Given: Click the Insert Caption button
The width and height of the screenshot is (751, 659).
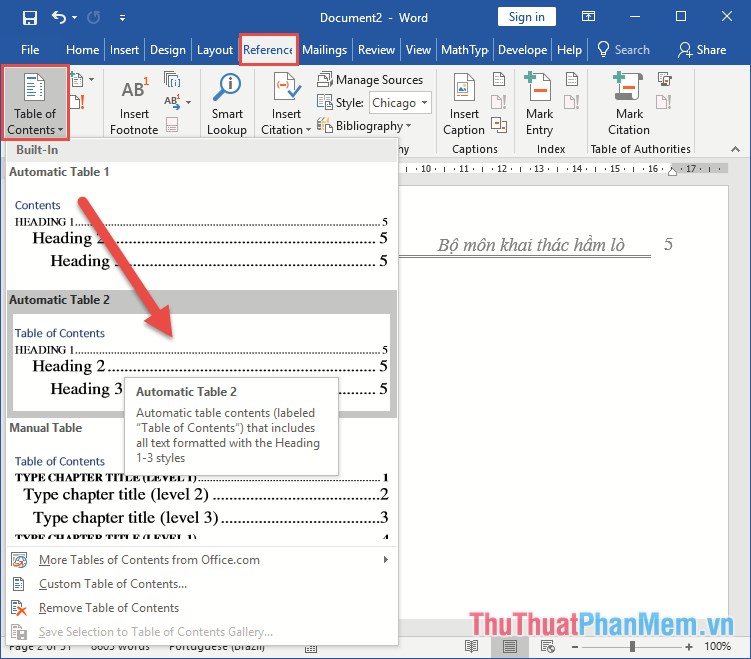Looking at the screenshot, I should pyautogui.click(x=464, y=104).
